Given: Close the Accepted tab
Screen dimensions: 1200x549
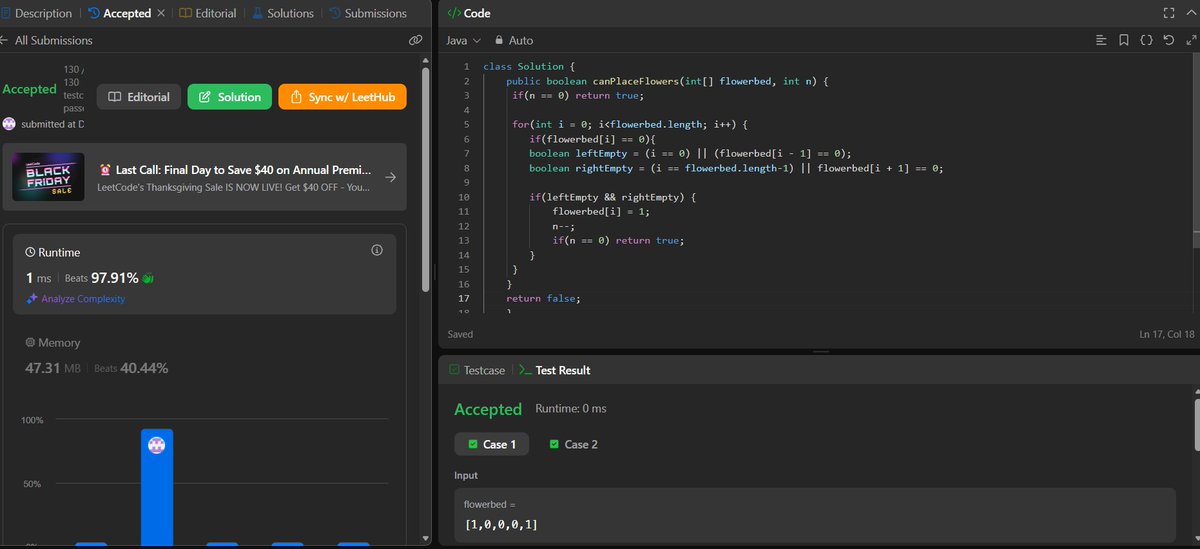Looking at the screenshot, I should click(x=161, y=13).
